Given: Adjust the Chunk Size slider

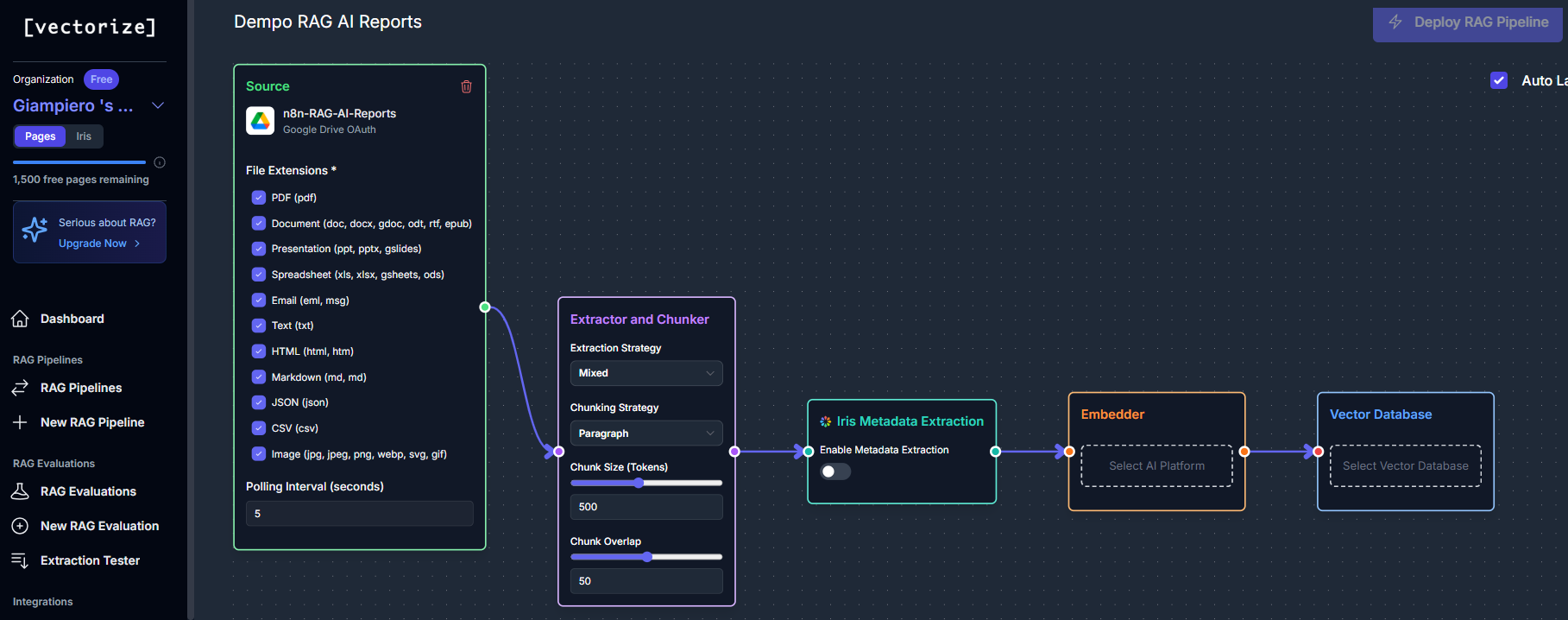Looking at the screenshot, I should (639, 483).
